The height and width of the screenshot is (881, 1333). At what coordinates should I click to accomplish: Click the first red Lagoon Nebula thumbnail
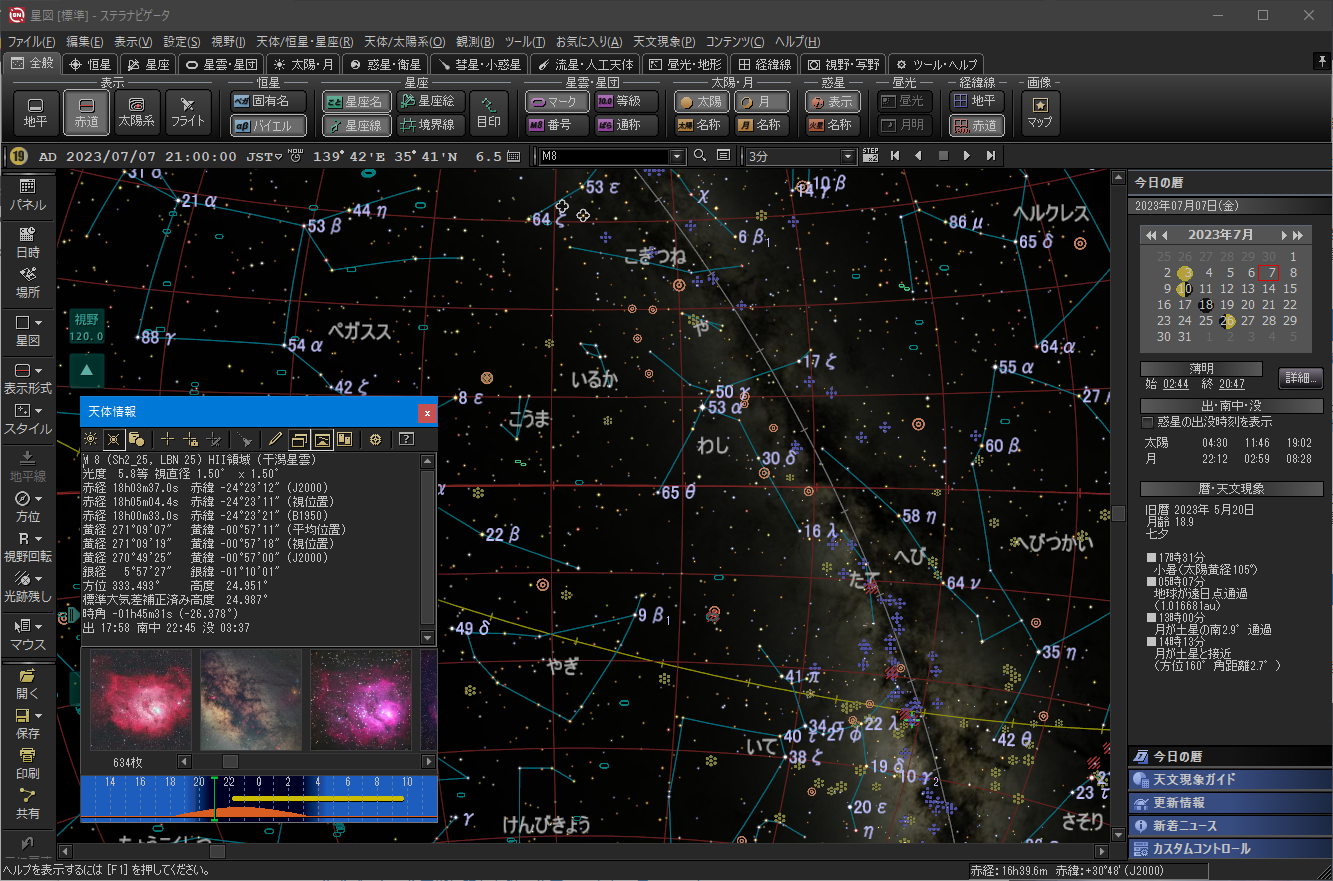coord(141,699)
